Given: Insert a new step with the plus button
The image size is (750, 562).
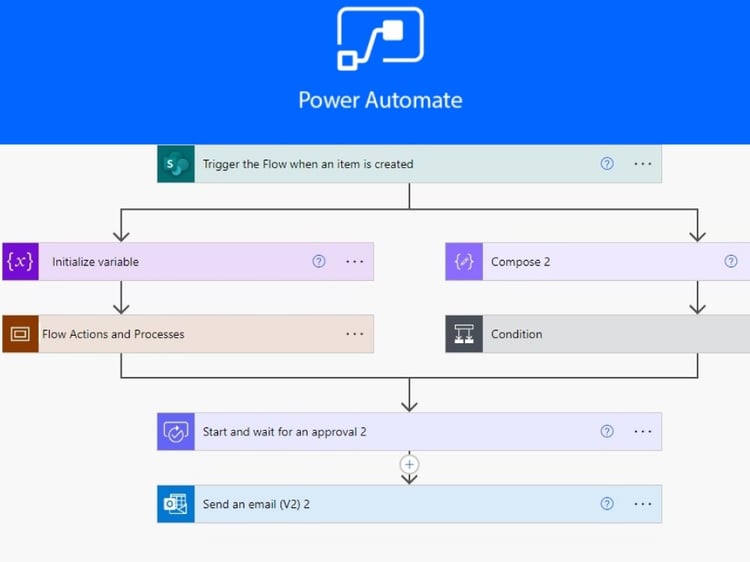Looking at the screenshot, I should coord(409,464).
